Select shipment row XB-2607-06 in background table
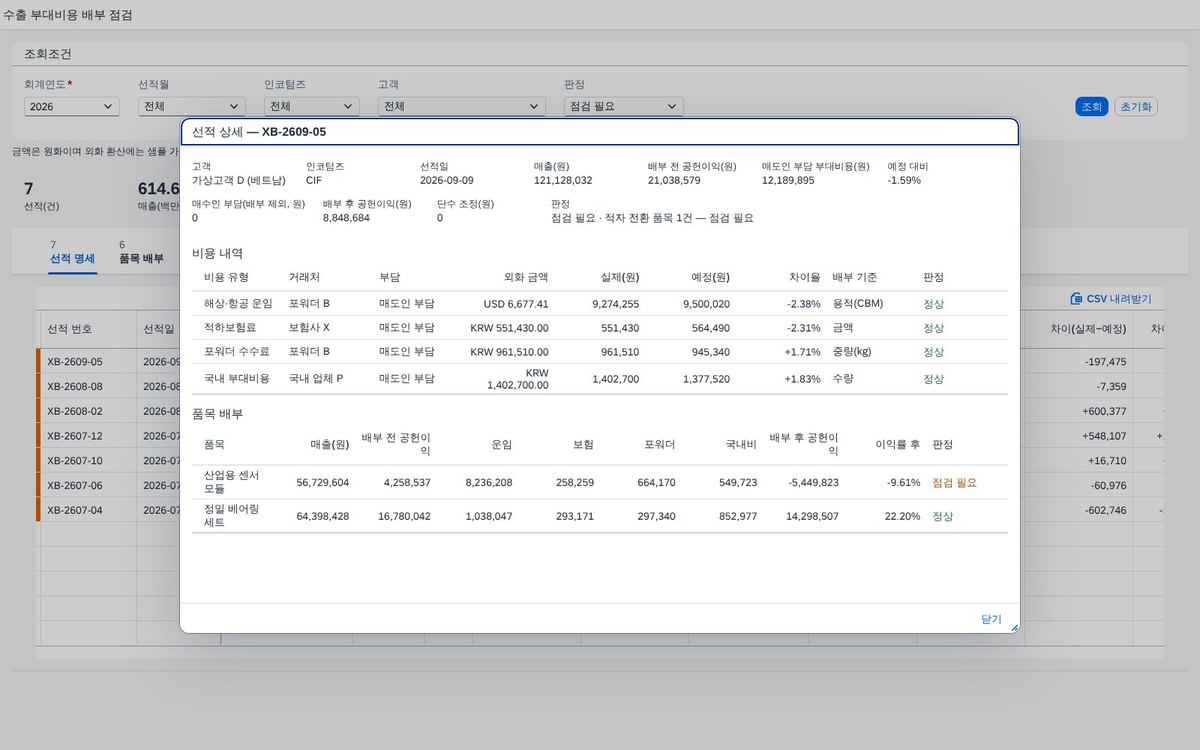The image size is (1200, 750). pos(75,485)
